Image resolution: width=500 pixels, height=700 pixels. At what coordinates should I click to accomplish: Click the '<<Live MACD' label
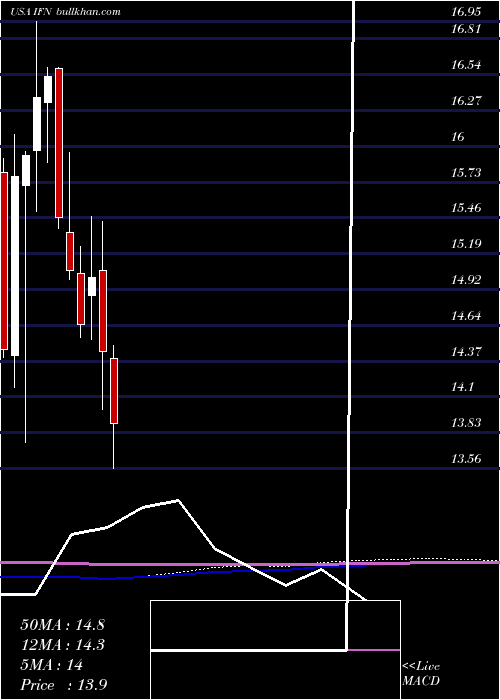click(421, 673)
